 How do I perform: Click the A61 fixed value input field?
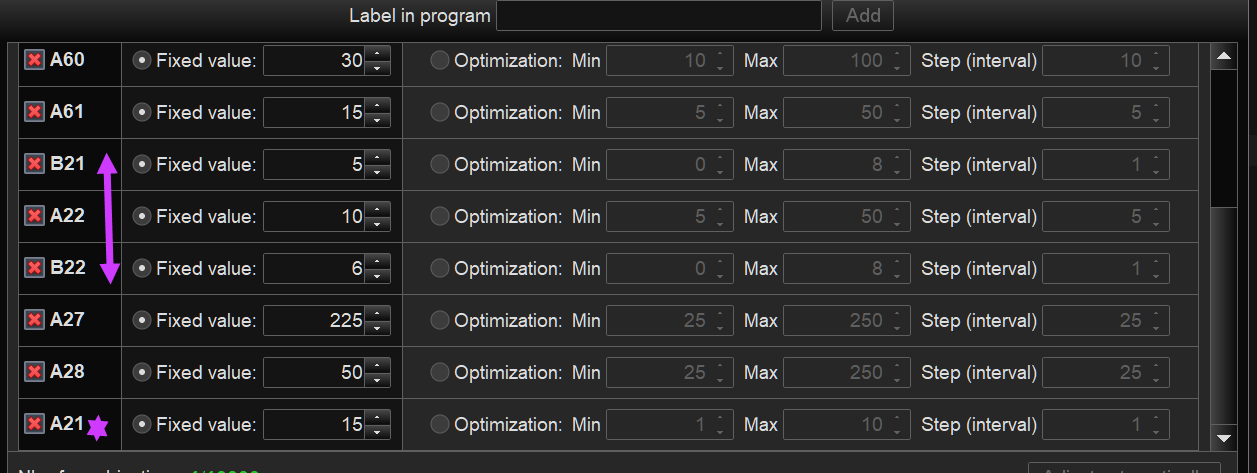314,112
